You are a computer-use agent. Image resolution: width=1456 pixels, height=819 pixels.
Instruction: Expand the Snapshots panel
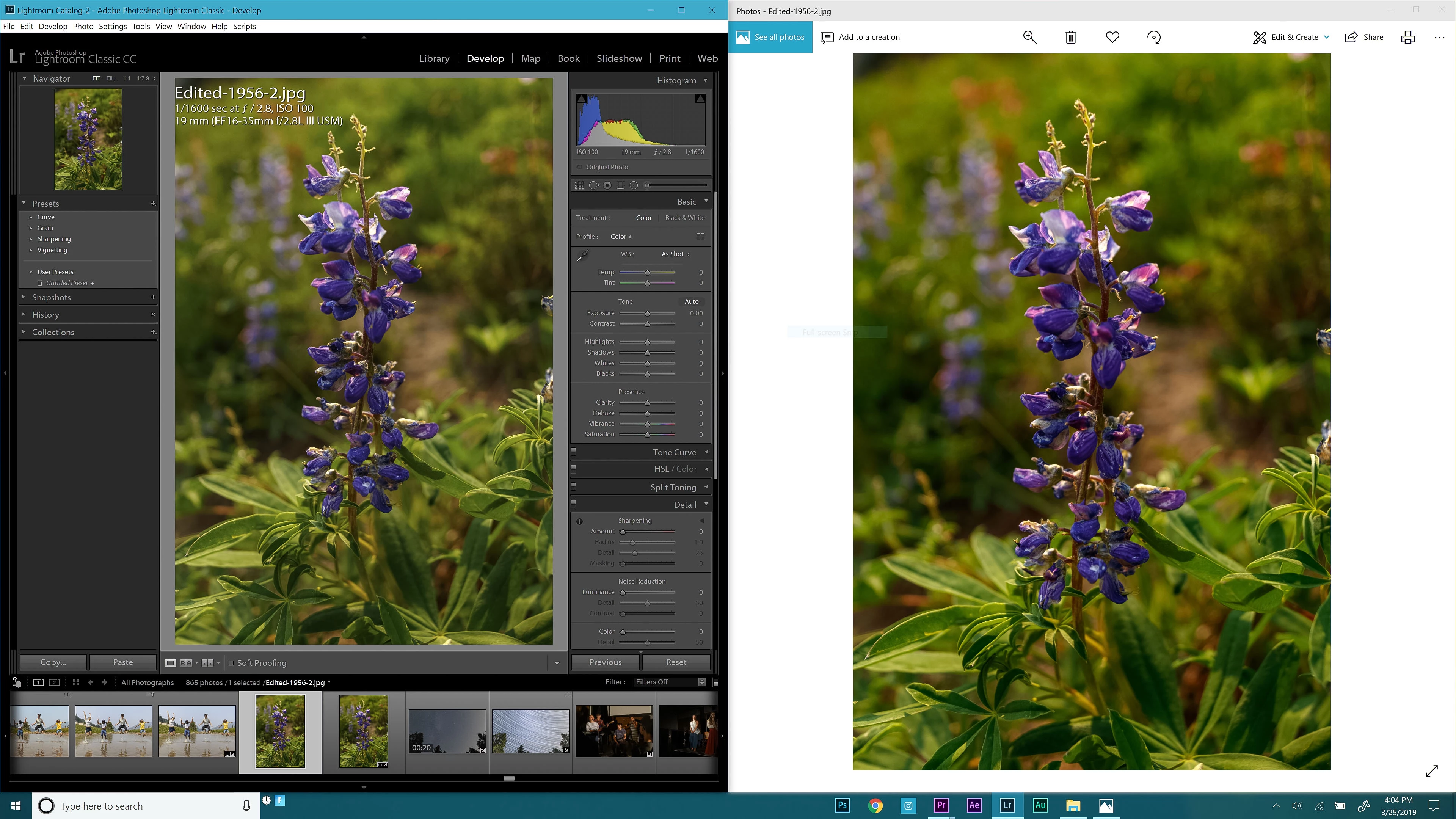[51, 297]
